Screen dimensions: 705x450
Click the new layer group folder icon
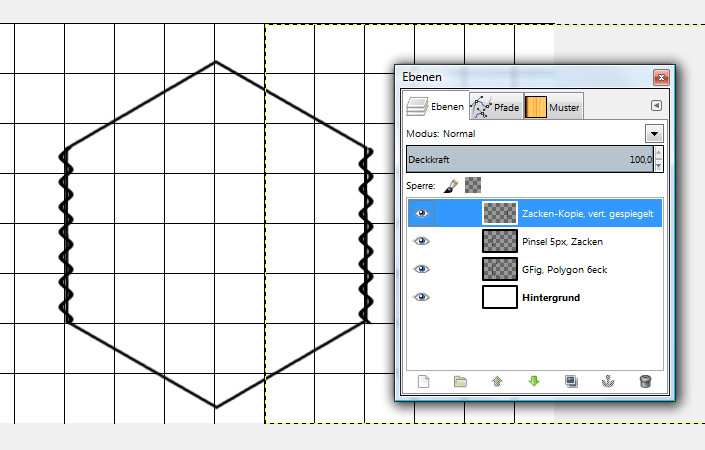point(460,381)
